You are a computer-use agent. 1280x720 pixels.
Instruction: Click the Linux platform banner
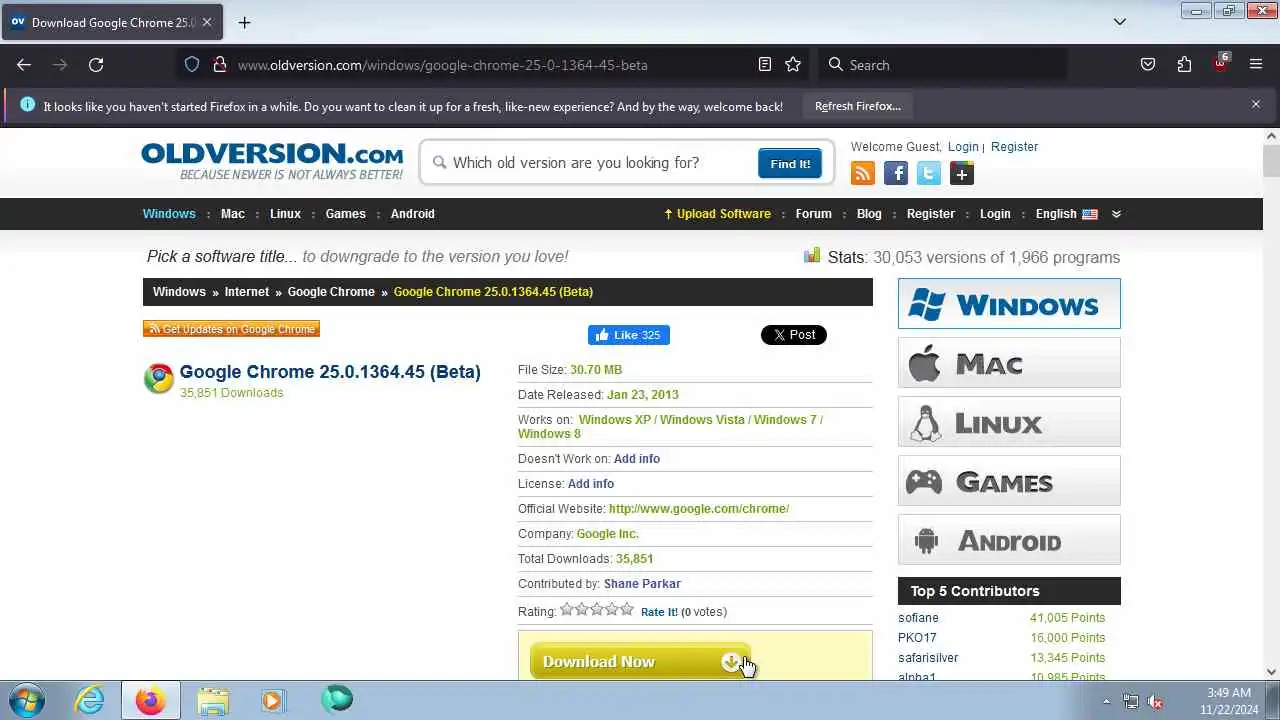pyautogui.click(x=1009, y=421)
